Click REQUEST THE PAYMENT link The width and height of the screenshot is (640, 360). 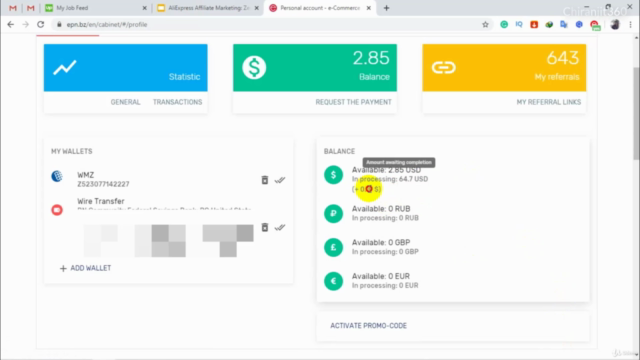coord(353,102)
